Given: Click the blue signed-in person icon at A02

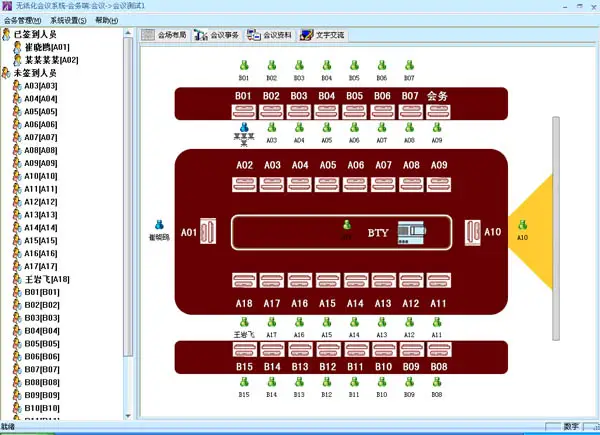Looking at the screenshot, I should [244, 127].
